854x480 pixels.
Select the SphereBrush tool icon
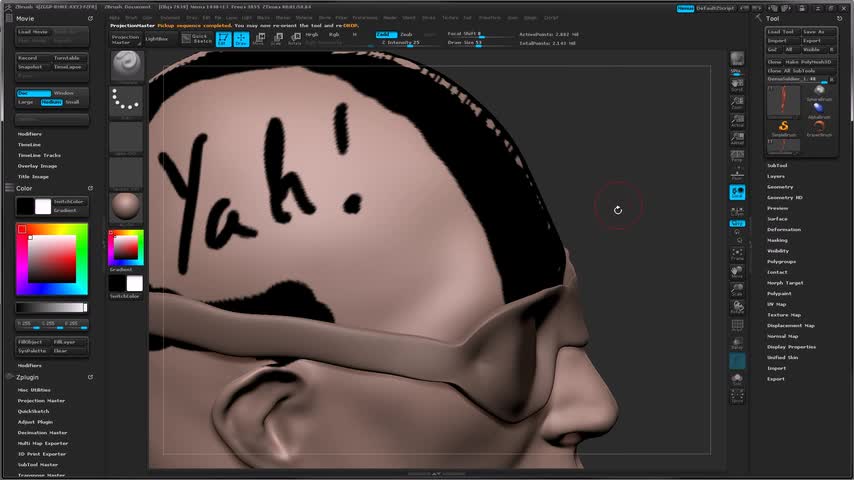click(x=819, y=93)
